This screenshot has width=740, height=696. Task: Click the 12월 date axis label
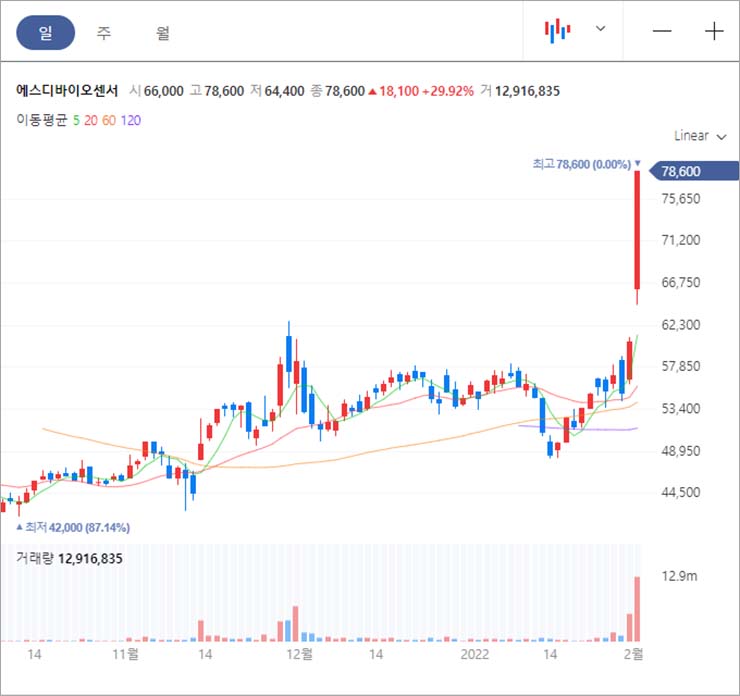pos(300,654)
